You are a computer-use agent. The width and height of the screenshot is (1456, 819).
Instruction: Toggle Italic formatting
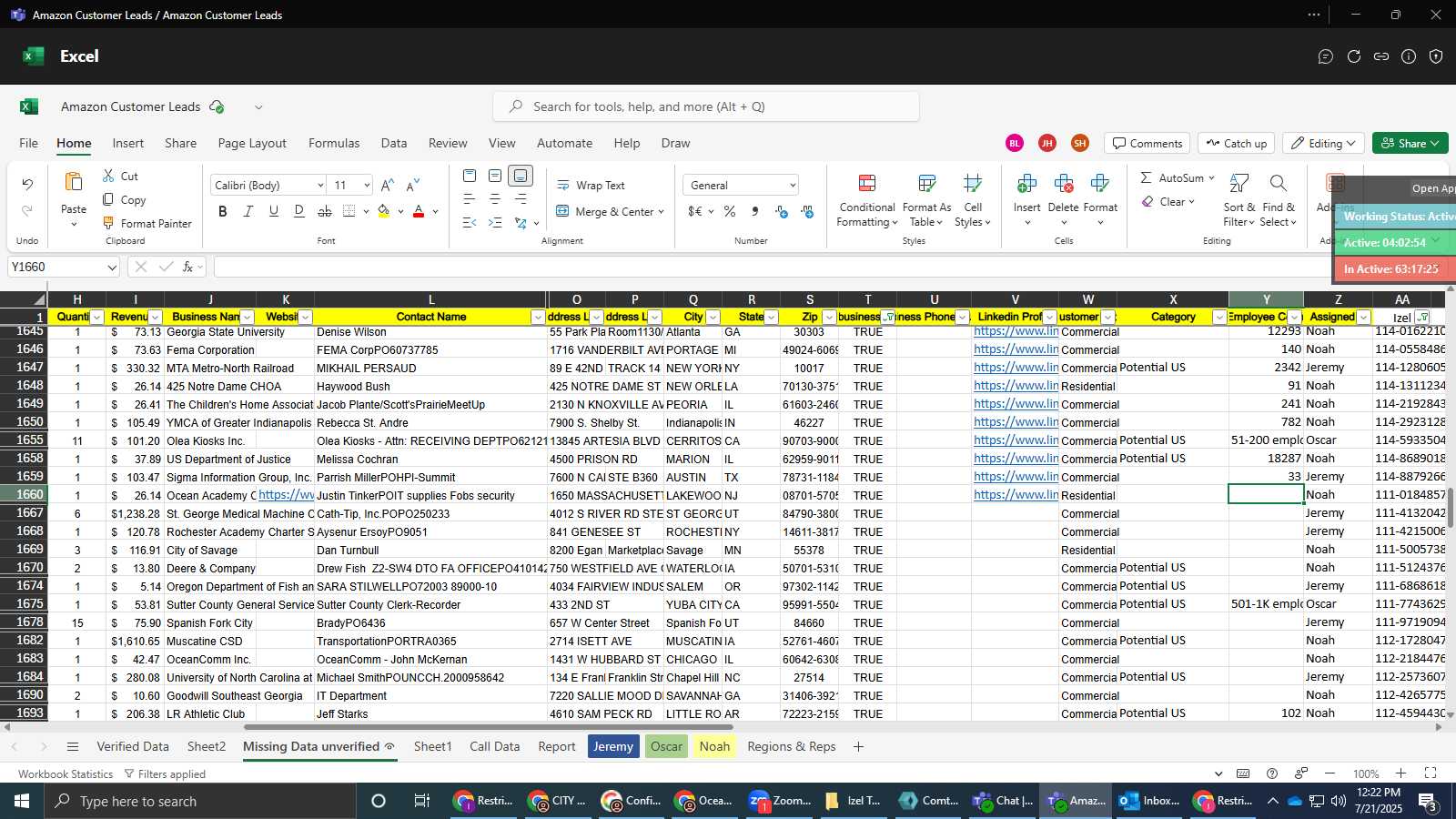tap(248, 211)
